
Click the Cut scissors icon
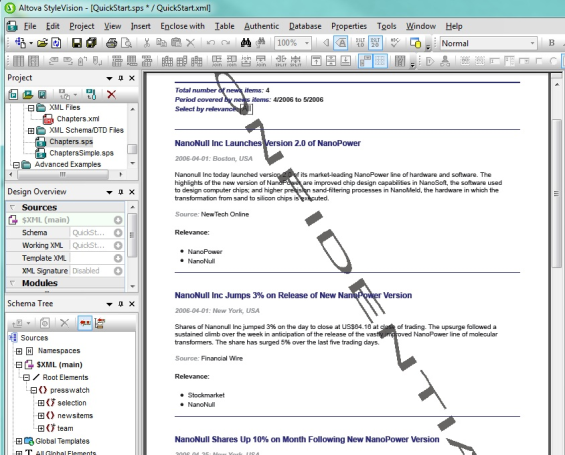(x=146, y=43)
